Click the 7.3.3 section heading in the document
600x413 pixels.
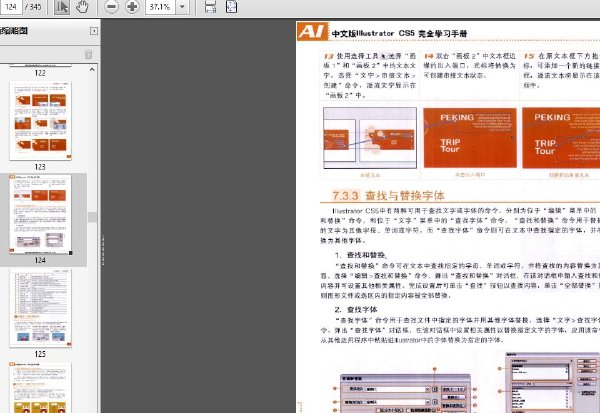pos(390,196)
